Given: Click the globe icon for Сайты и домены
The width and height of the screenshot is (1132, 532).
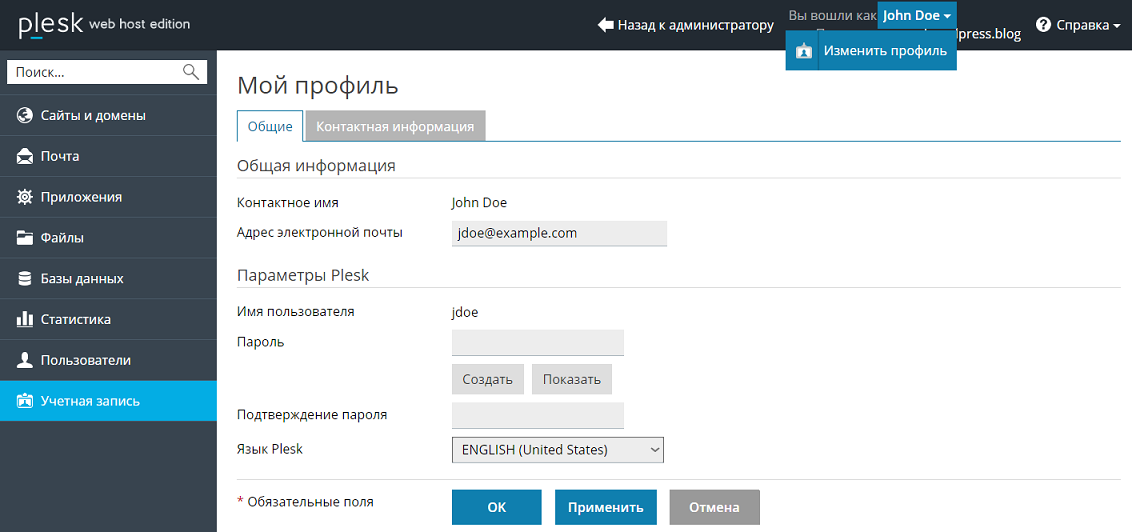Looking at the screenshot, I should (x=25, y=115).
